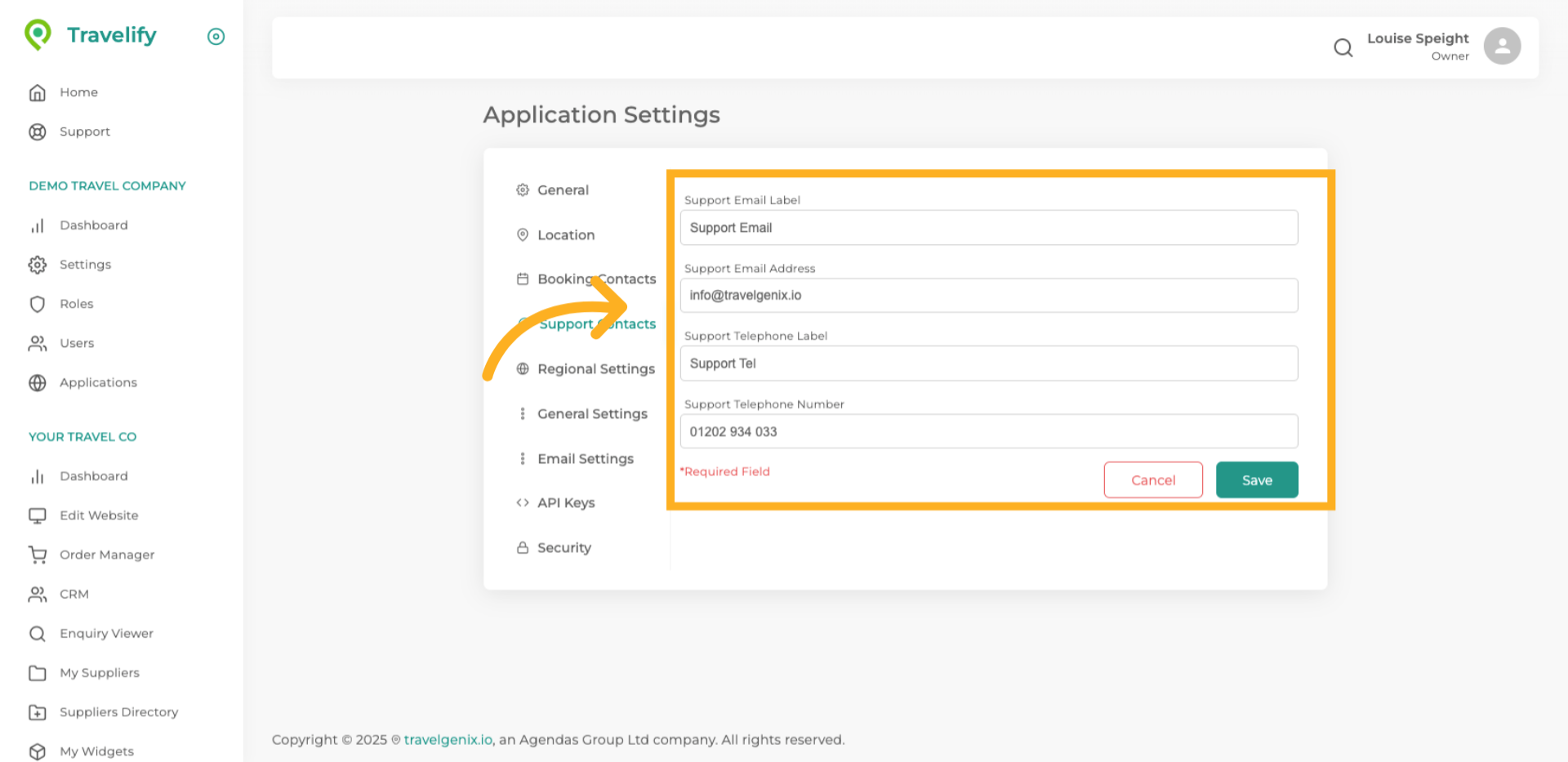The image size is (1568, 762).
Task: Select the Roles shield icon
Action: tap(38, 303)
